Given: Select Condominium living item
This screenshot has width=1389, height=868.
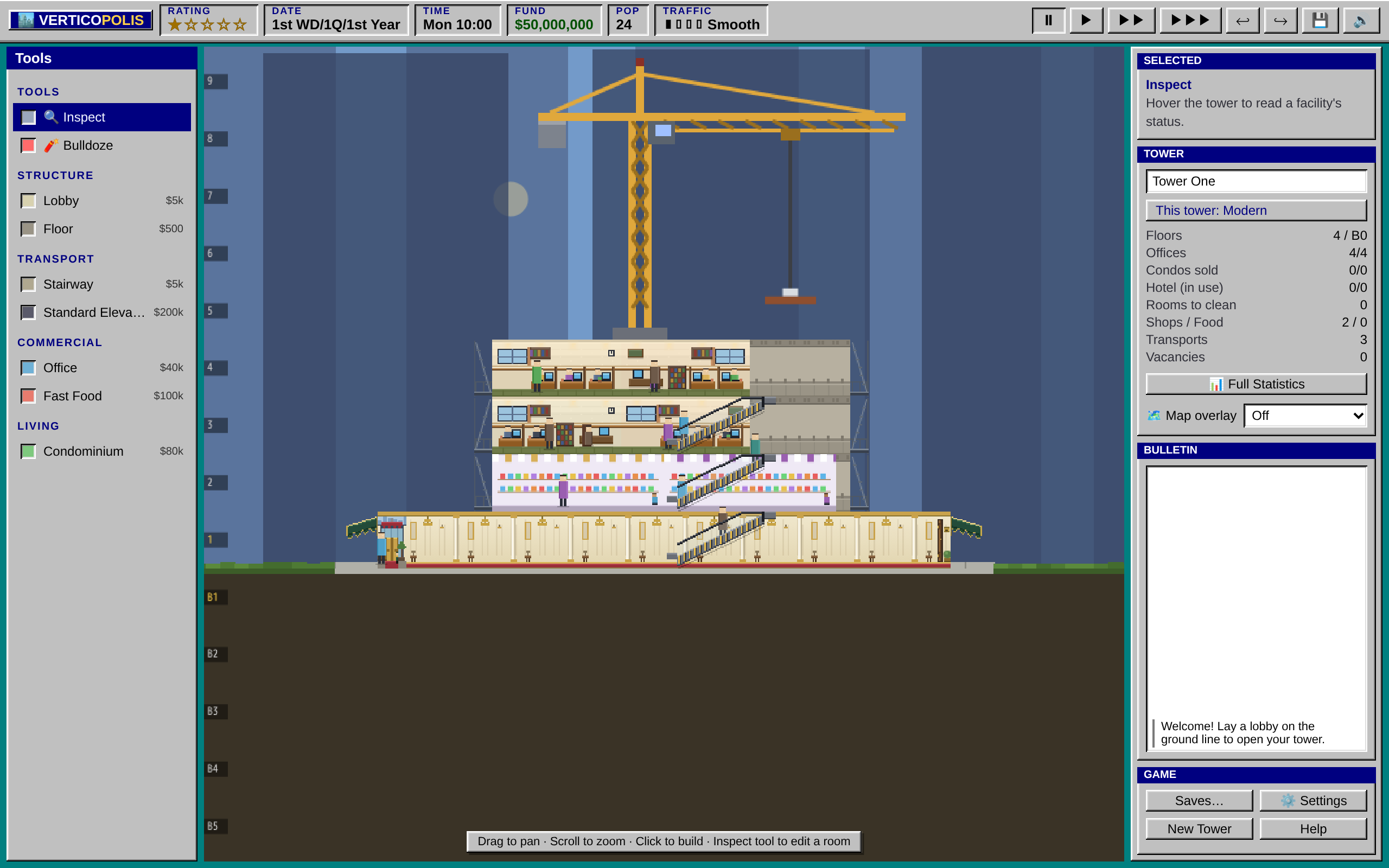Looking at the screenshot, I should click(101, 451).
